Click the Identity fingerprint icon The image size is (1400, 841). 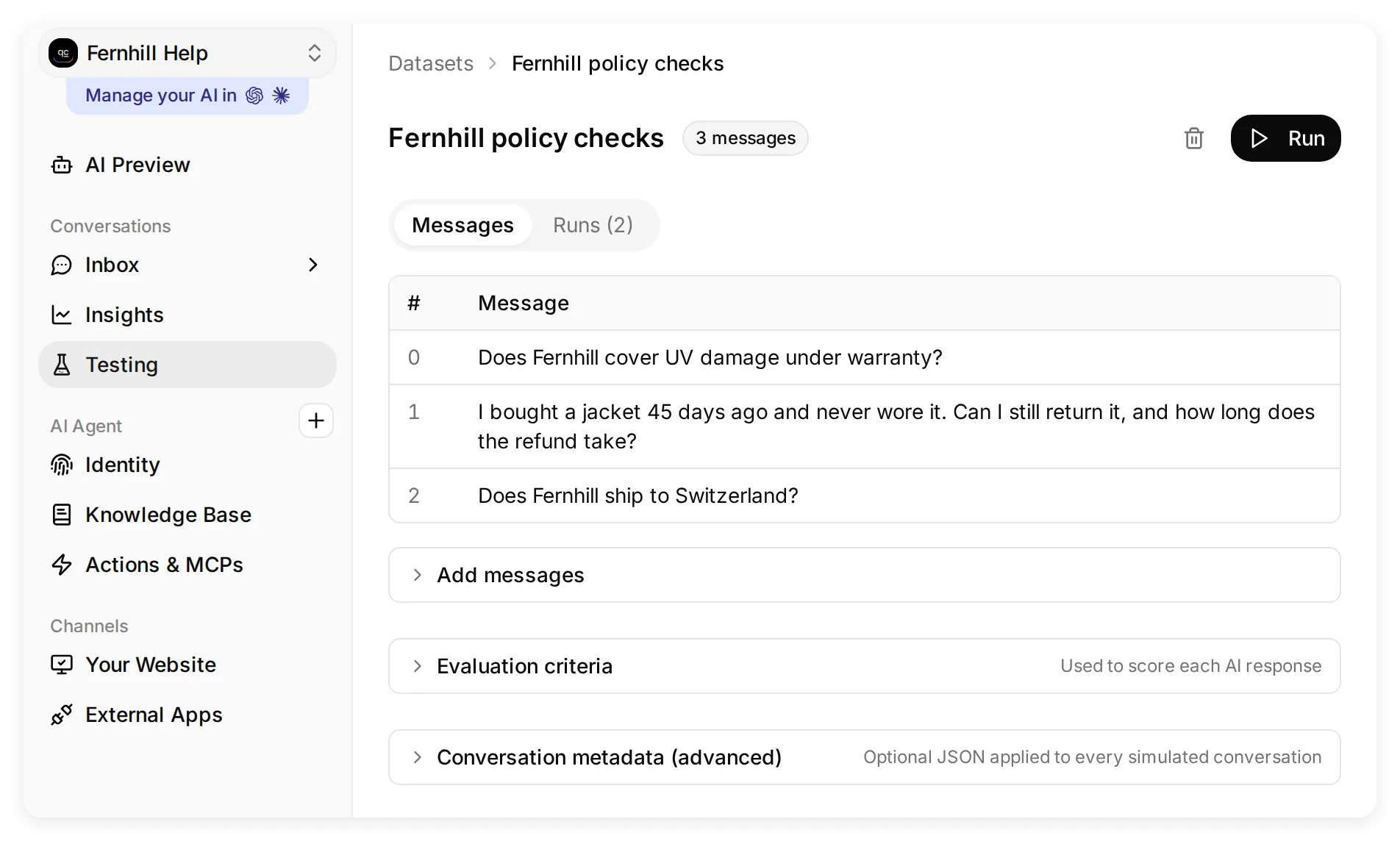pos(62,465)
